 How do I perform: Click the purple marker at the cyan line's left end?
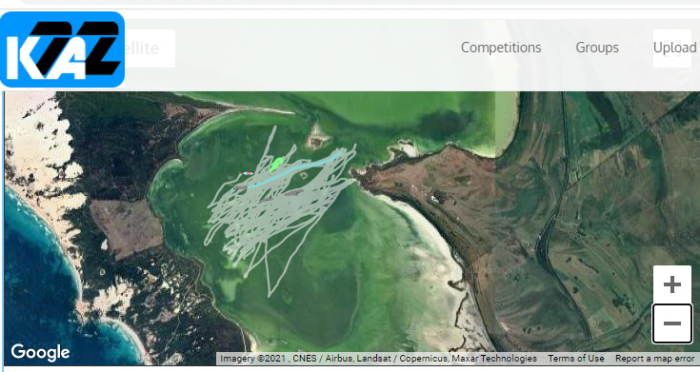coord(240,188)
